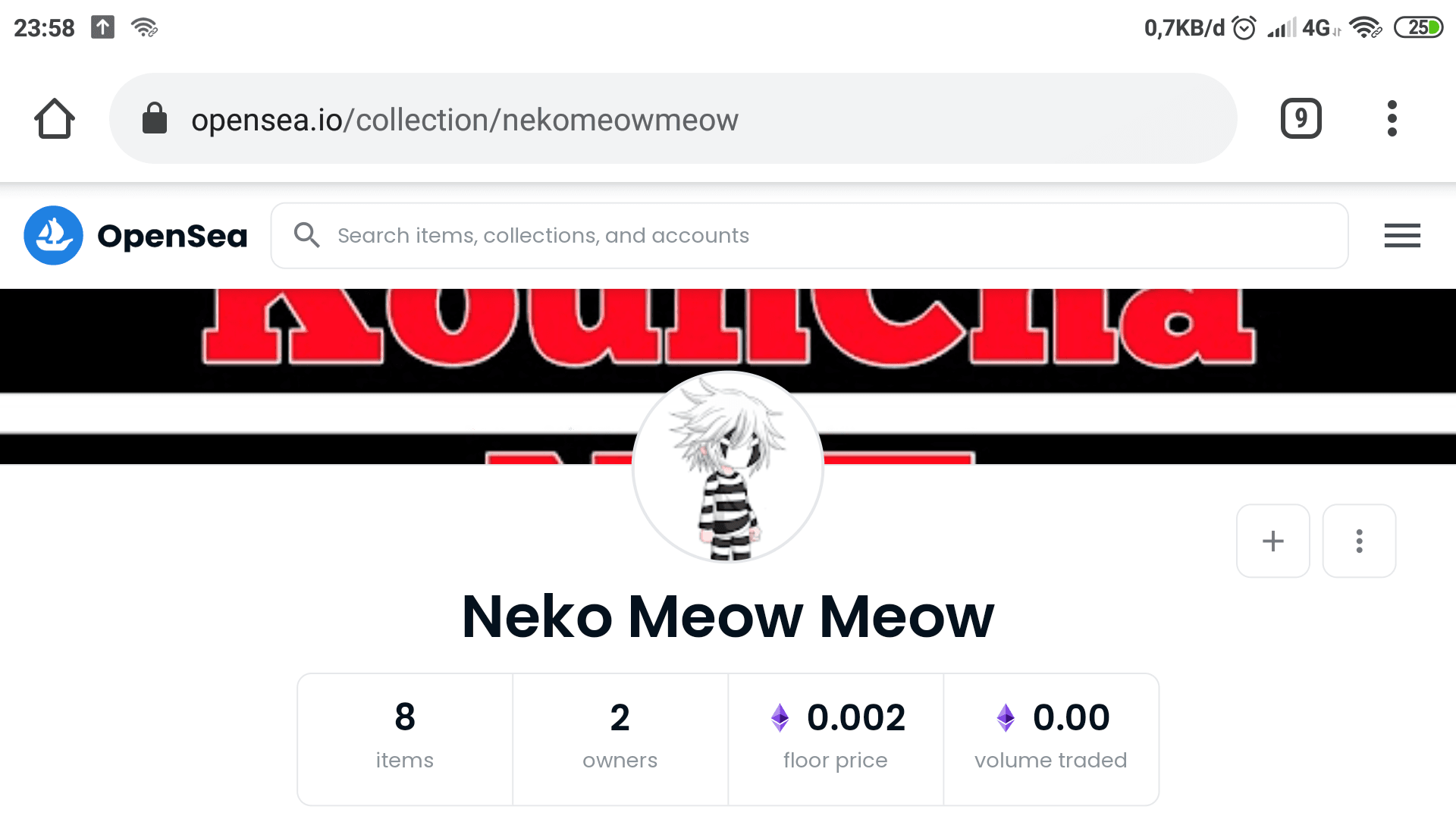Click the OpenSea wordmark text
Image resolution: width=1456 pixels, height=819 pixels.
(x=171, y=235)
